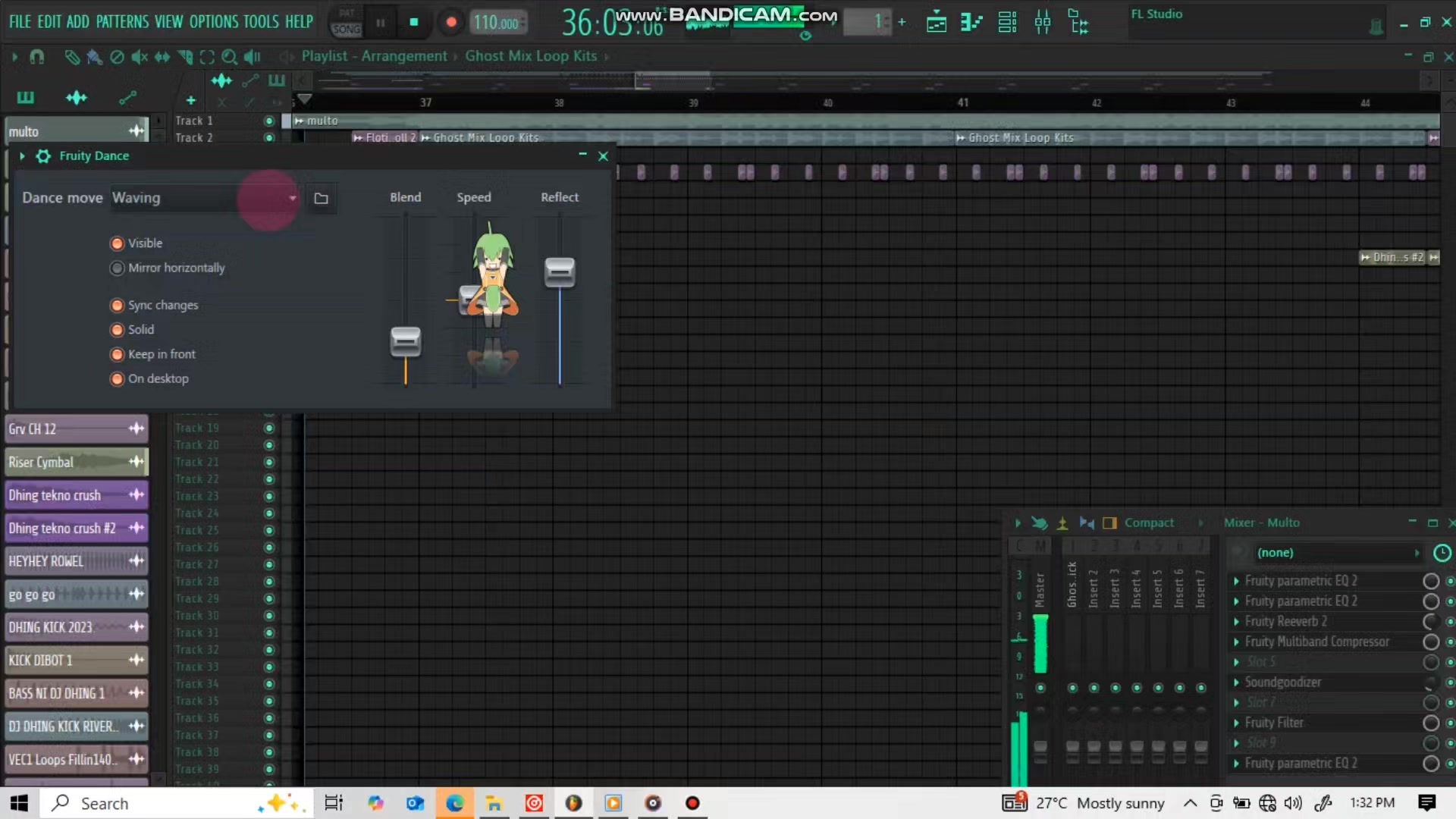Select the KICK DIBOT 1 clip in picker

click(x=76, y=661)
